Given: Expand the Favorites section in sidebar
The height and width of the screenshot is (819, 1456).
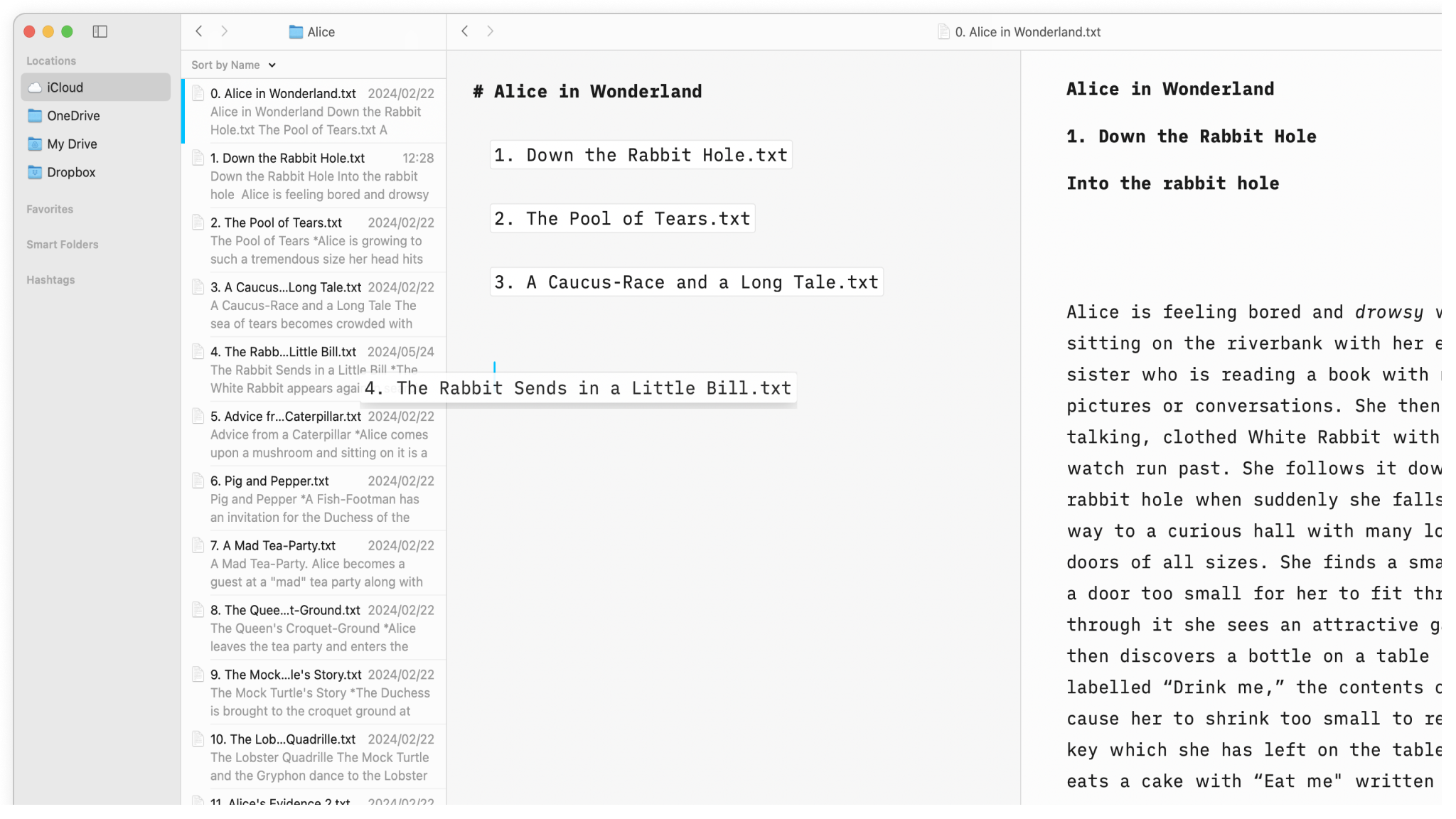Looking at the screenshot, I should tap(50, 209).
